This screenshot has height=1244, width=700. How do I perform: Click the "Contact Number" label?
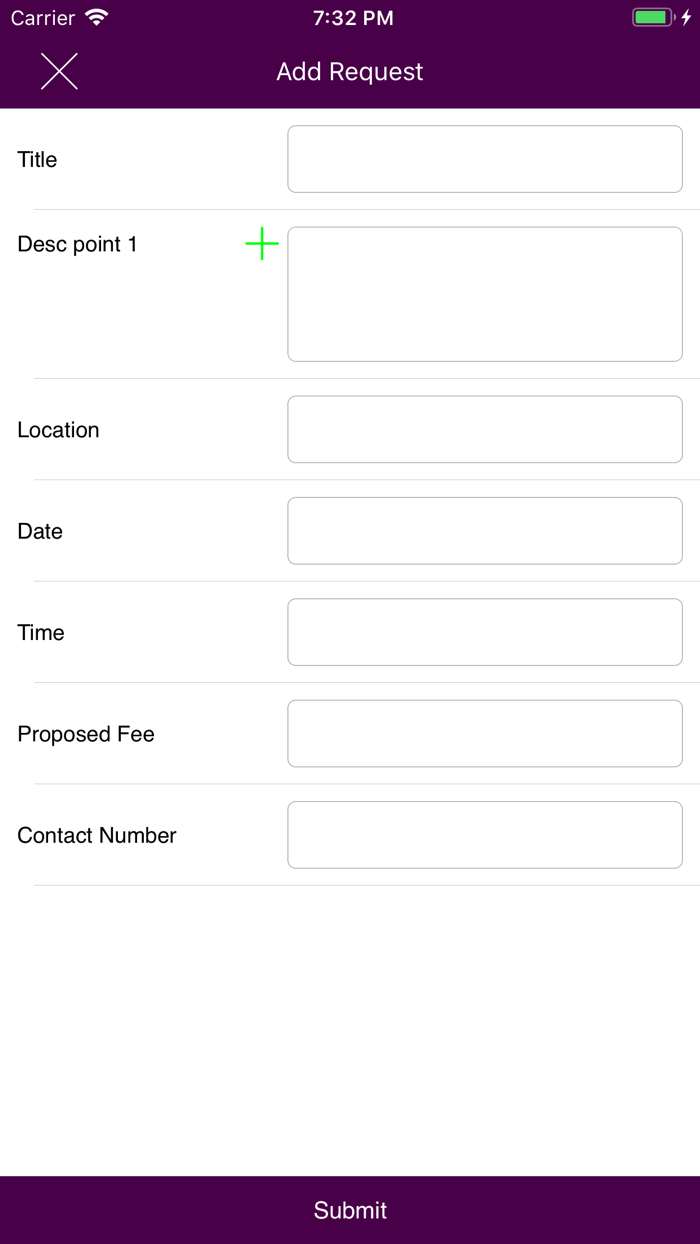[x=97, y=835]
